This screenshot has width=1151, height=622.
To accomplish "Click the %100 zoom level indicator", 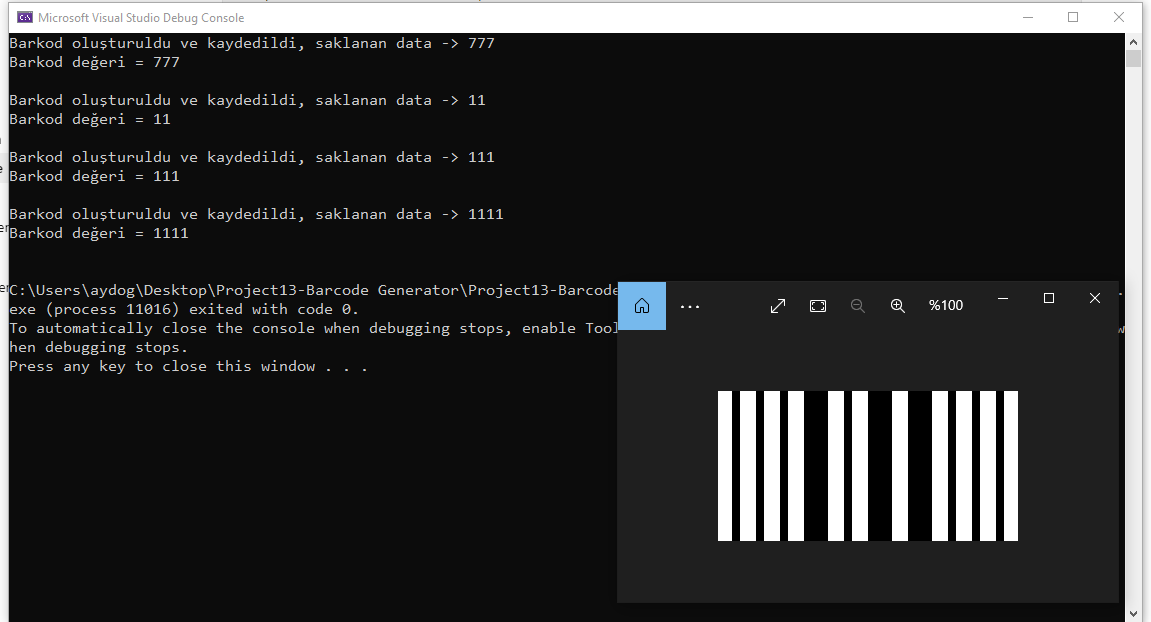I will tap(945, 306).
